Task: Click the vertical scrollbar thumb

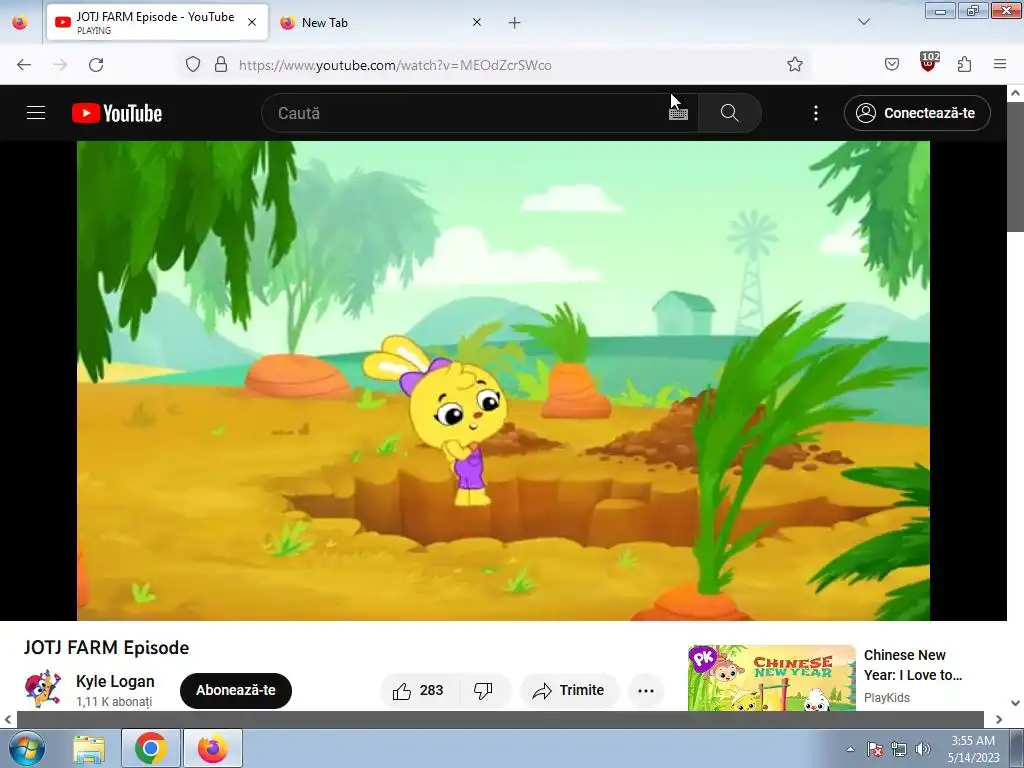Action: click(1015, 167)
